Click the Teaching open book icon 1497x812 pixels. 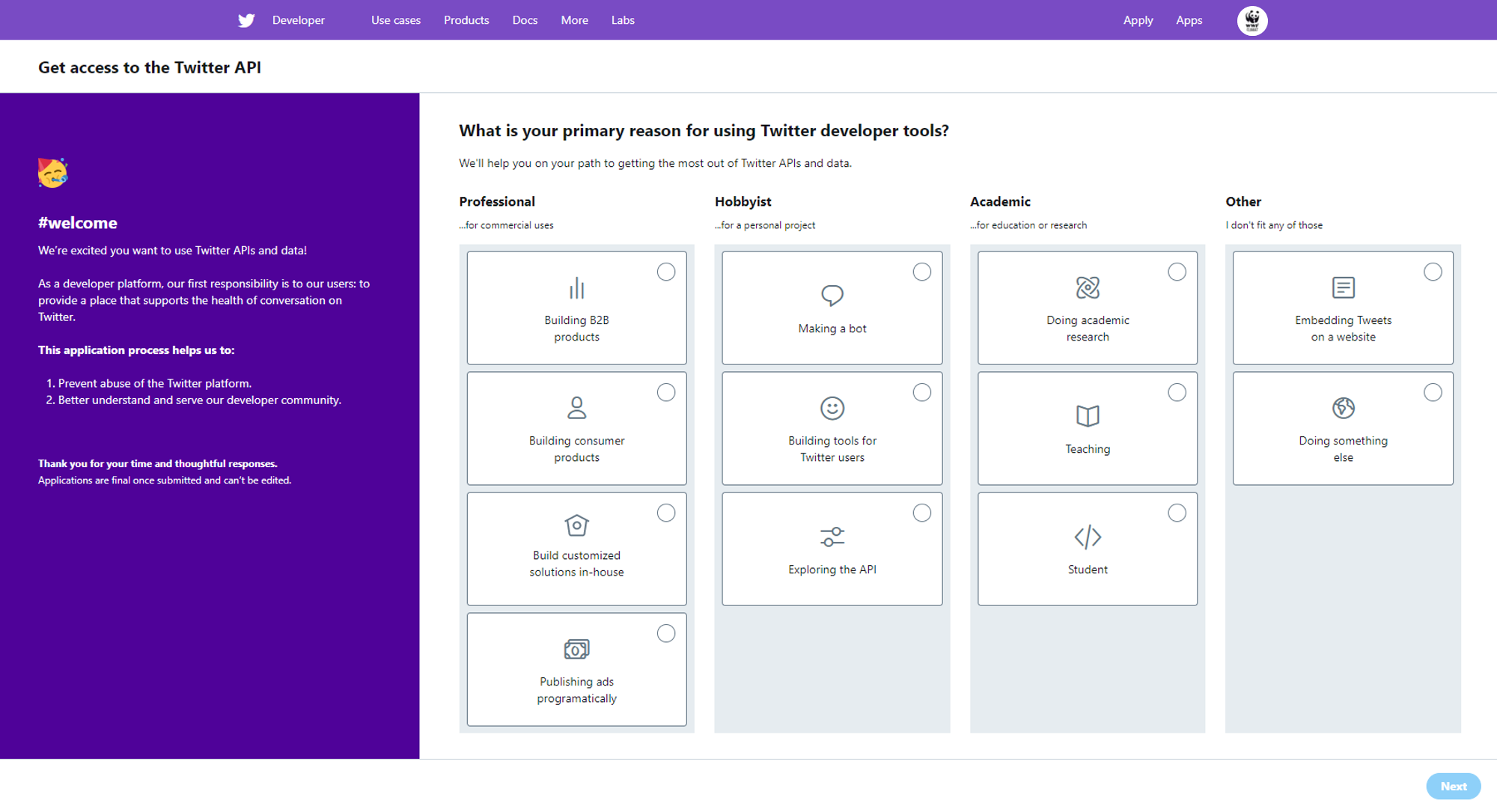pos(1087,415)
